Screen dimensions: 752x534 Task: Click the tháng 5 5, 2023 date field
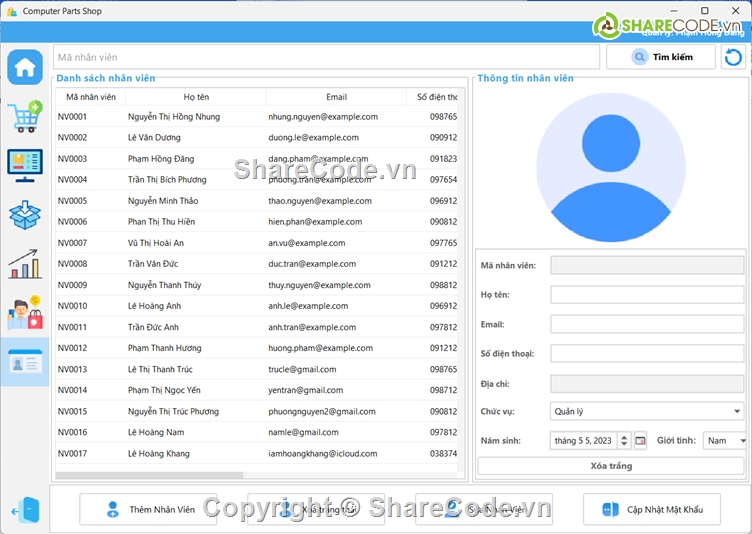click(x=584, y=440)
